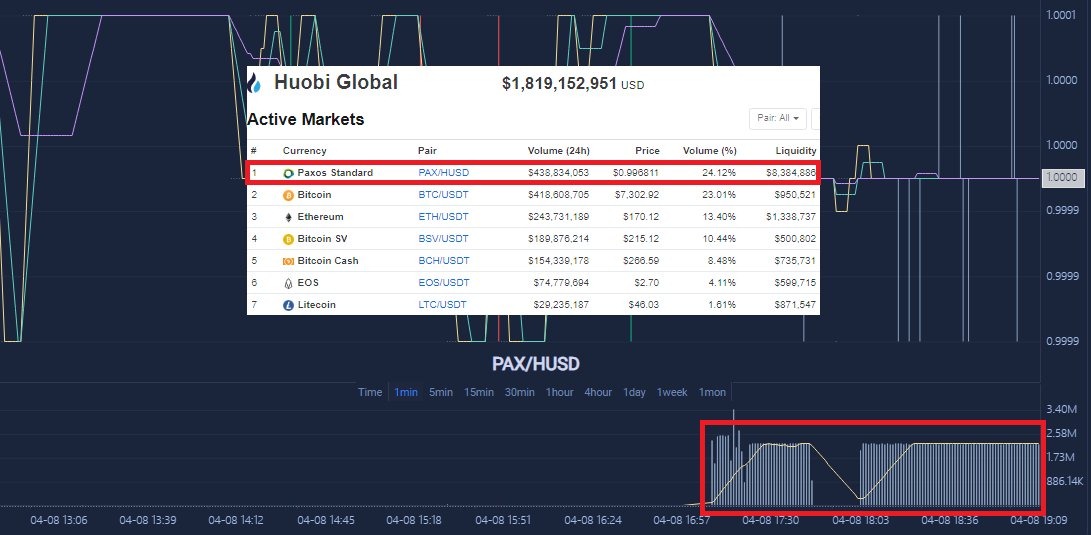Click the $7,302.92 Bitcoin price cell
Viewport: 1091px width, 535px height.
[x=637, y=195]
